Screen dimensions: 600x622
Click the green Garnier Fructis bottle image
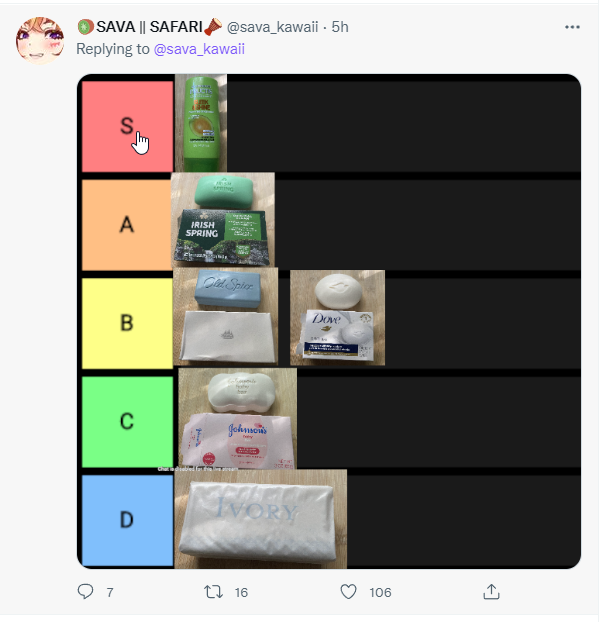click(201, 123)
